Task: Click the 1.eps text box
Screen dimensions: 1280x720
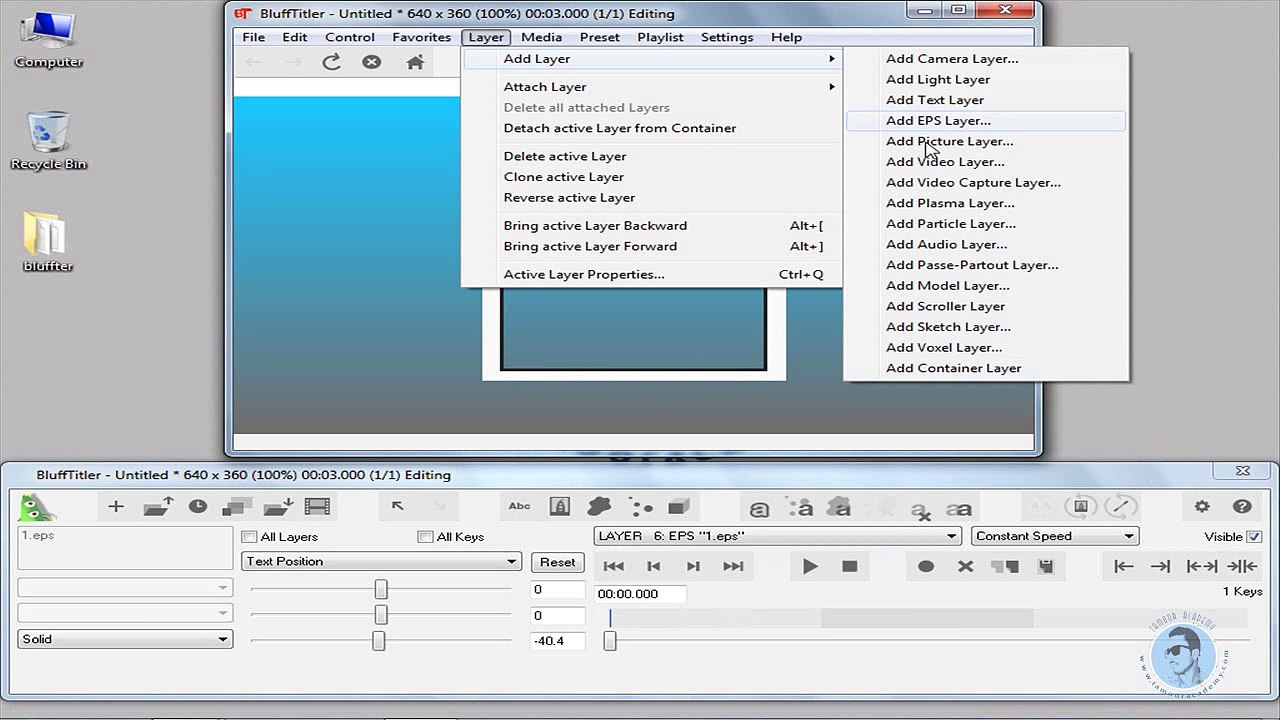Action: (125, 549)
